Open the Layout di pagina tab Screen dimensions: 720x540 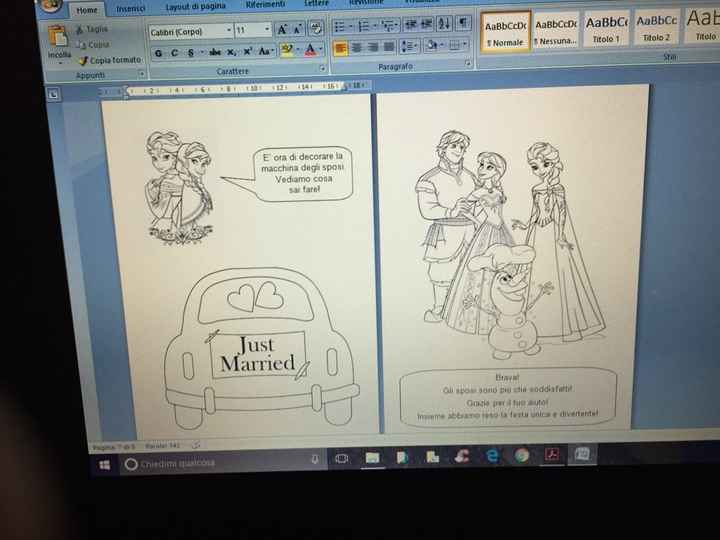(195, 7)
